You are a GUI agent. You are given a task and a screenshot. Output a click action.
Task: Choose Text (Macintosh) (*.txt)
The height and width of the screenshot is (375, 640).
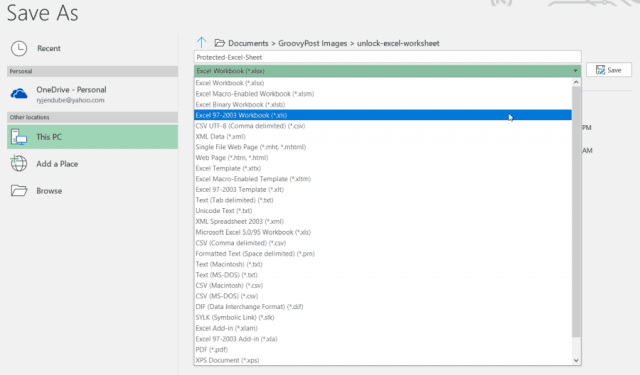383,264
